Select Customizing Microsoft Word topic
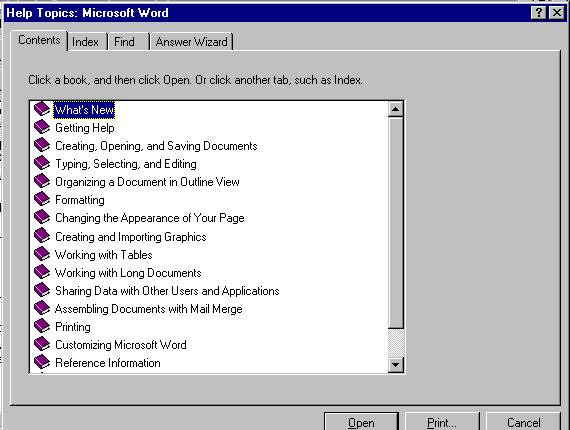The width and height of the screenshot is (570, 430). pos(121,345)
